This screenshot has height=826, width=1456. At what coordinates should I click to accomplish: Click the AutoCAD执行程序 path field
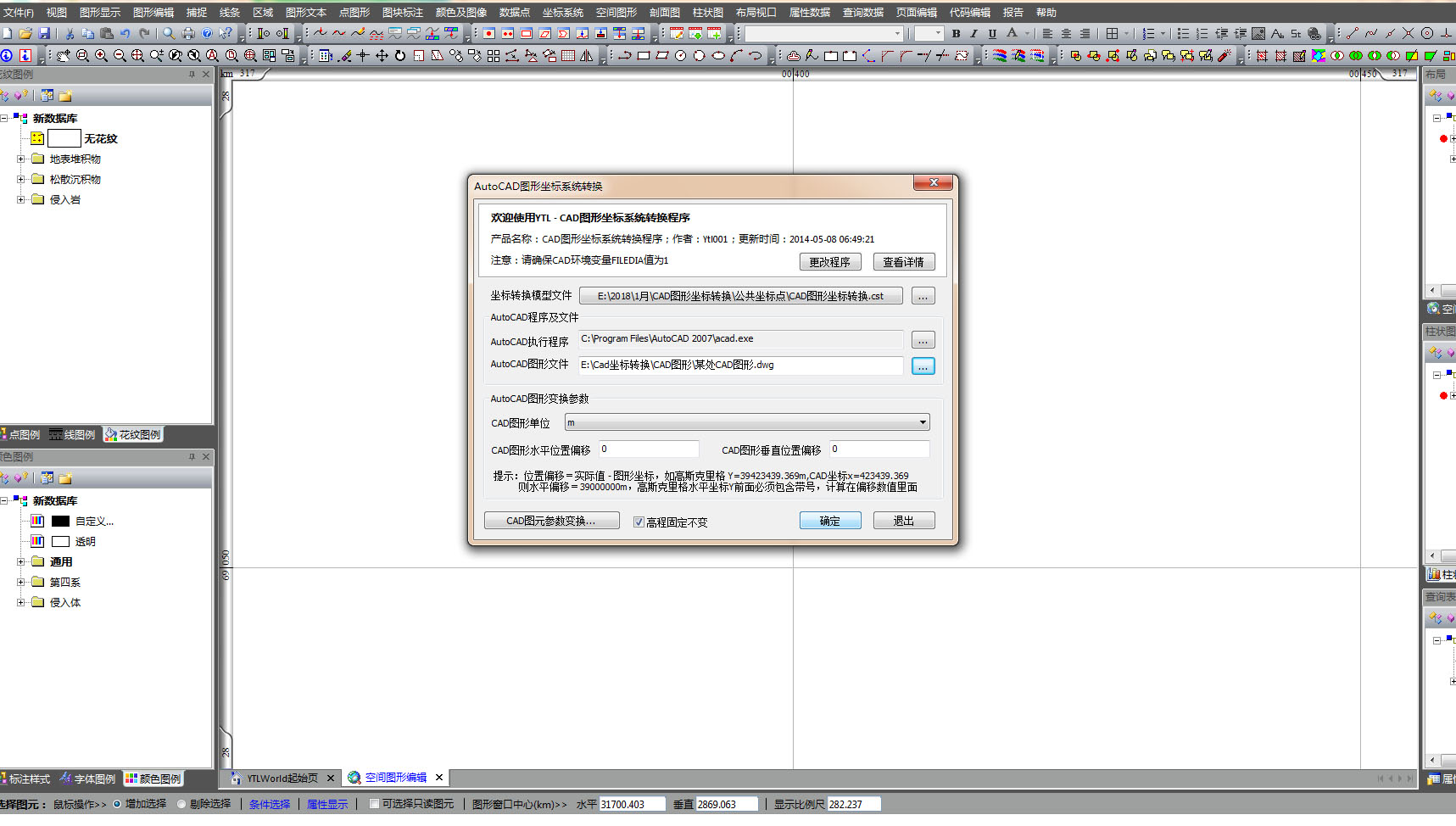(741, 339)
